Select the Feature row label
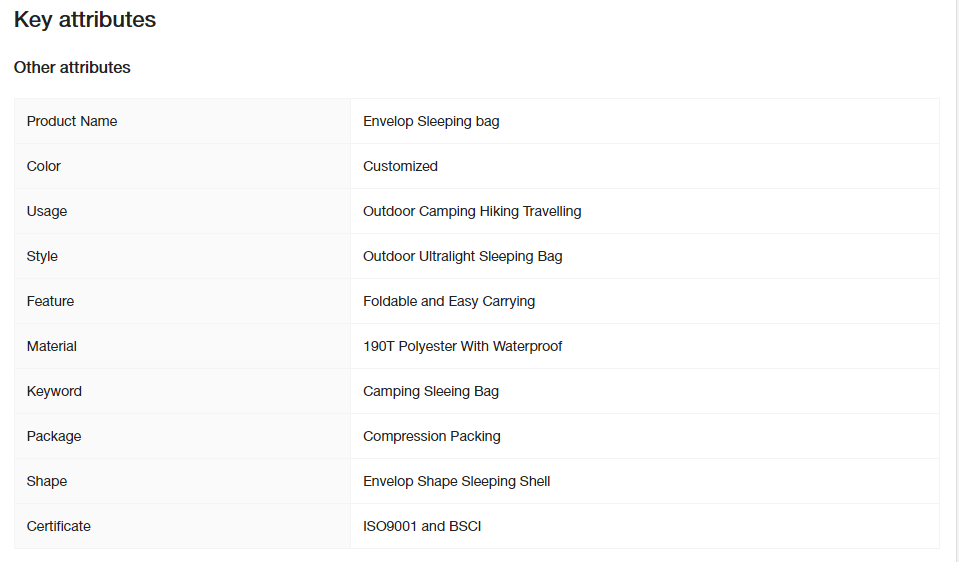 point(50,301)
